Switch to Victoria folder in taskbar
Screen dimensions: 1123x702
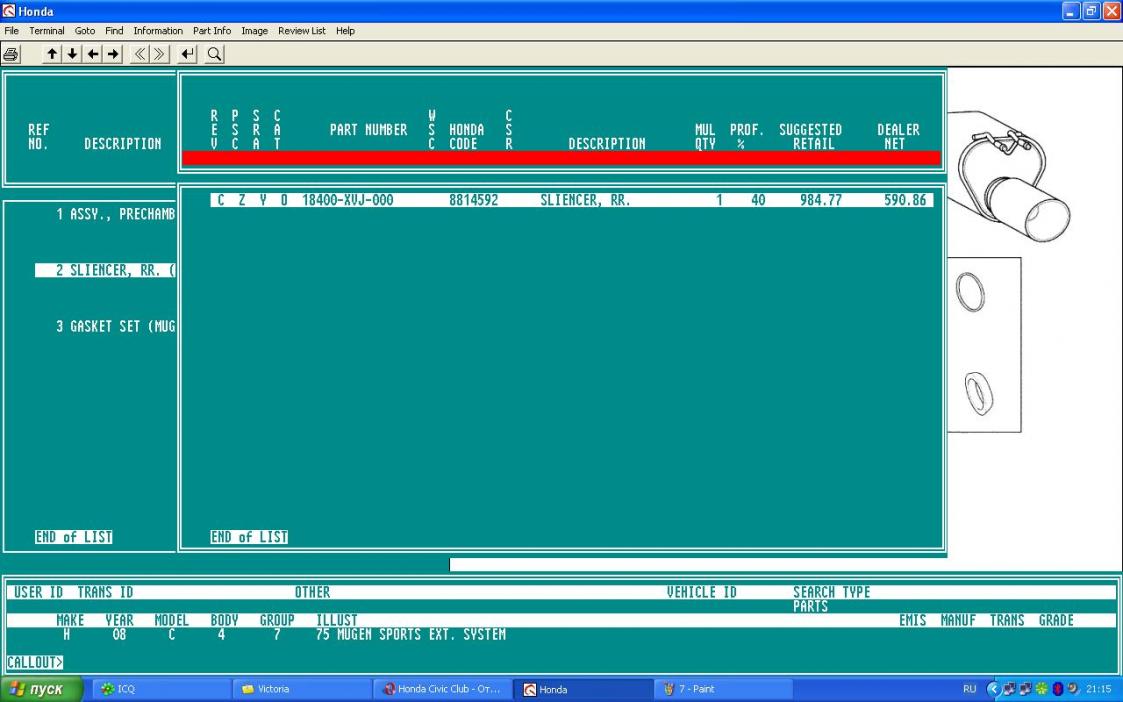point(302,689)
